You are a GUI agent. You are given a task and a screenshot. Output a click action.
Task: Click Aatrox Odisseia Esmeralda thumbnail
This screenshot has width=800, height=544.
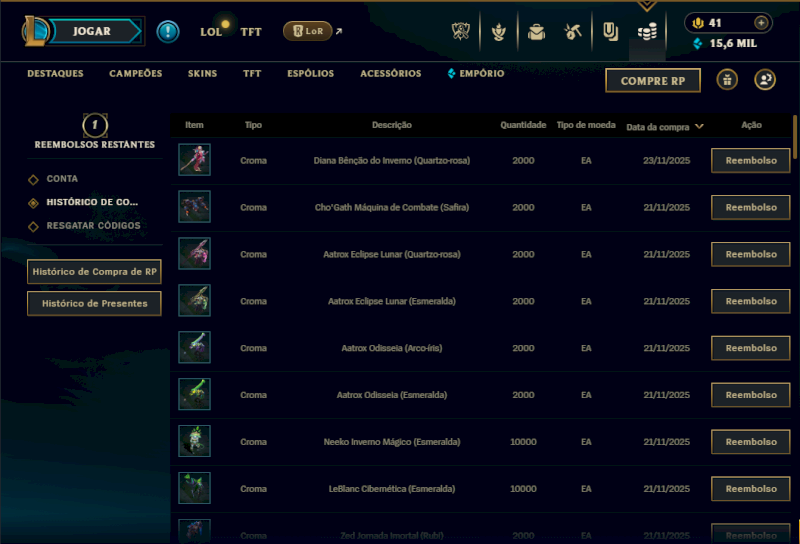[x=194, y=394]
